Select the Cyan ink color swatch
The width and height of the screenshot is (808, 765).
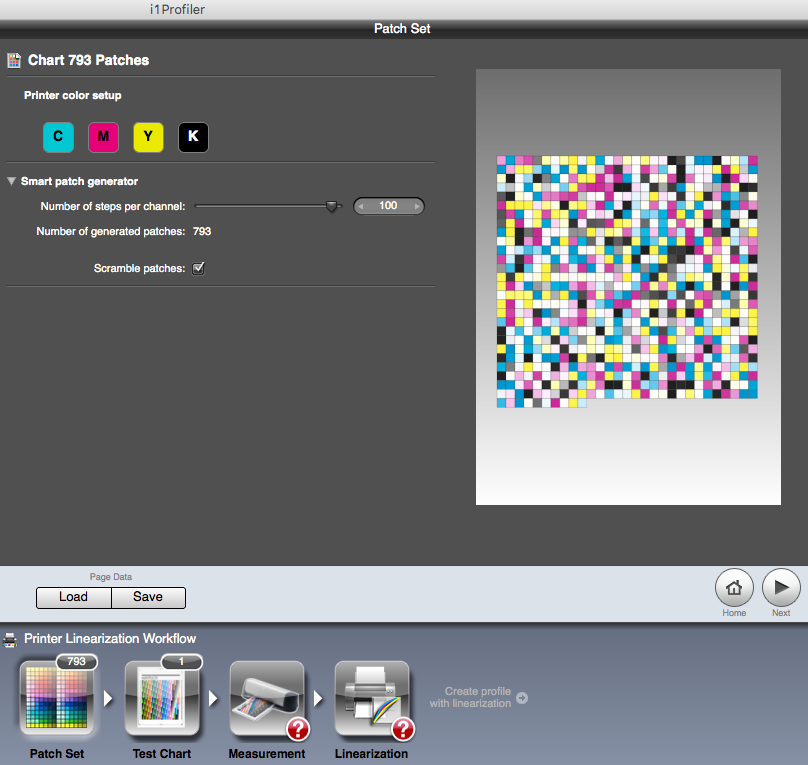tap(58, 137)
